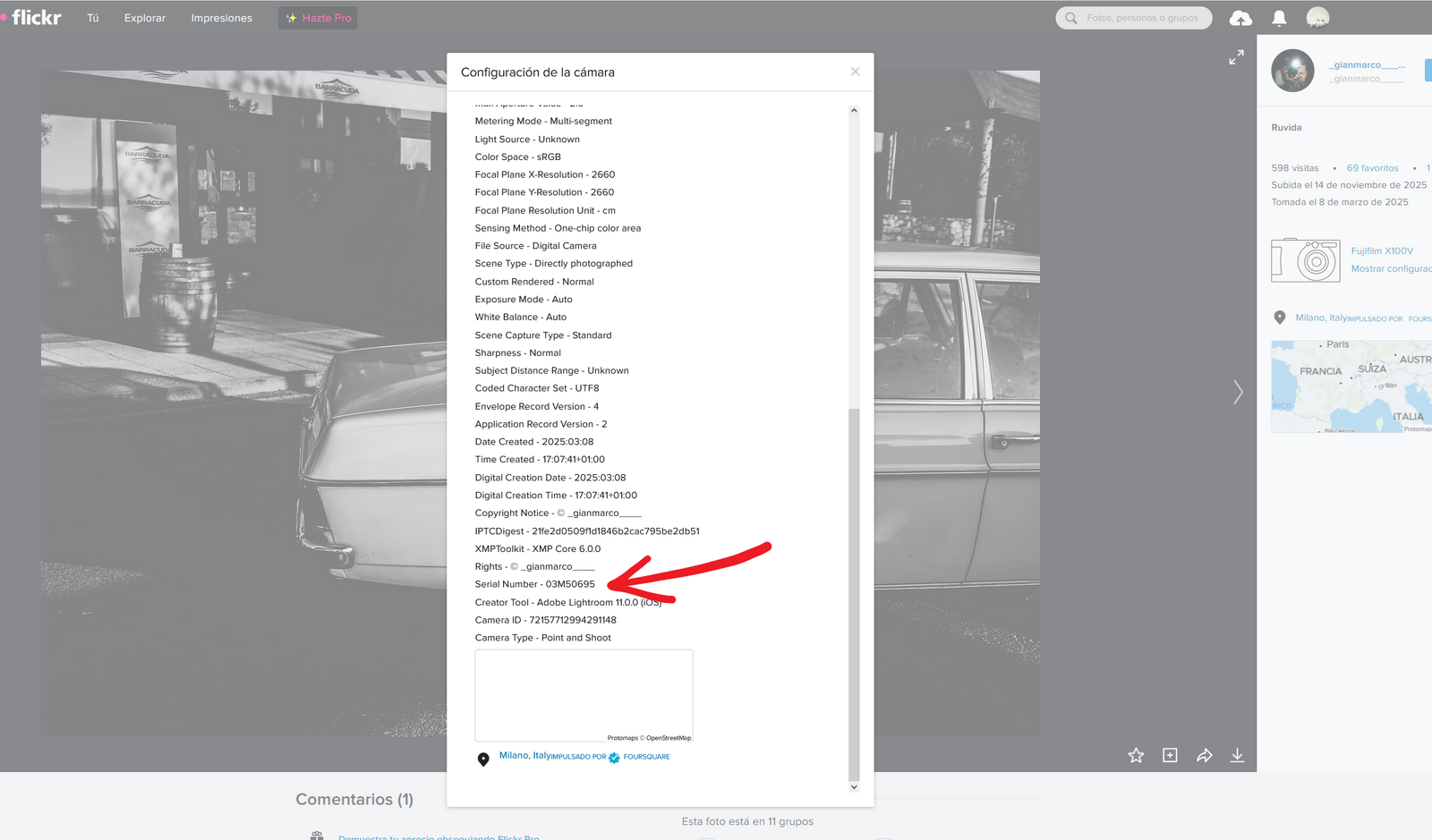Viewport: 1432px width, 840px height.
Task: Click the location pin in dialog
Action: (x=483, y=759)
